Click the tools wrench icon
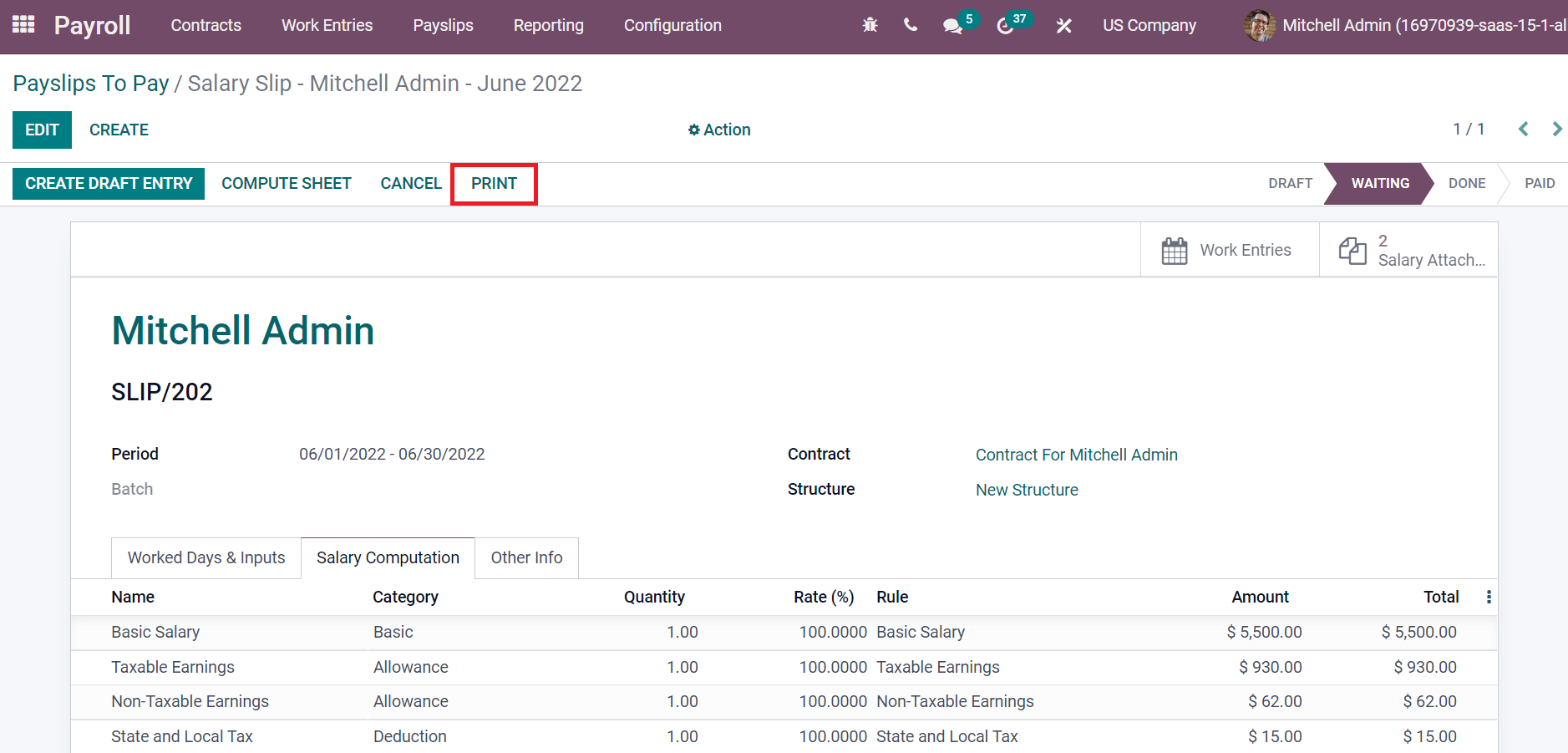The height and width of the screenshot is (753, 1568). (x=1063, y=26)
